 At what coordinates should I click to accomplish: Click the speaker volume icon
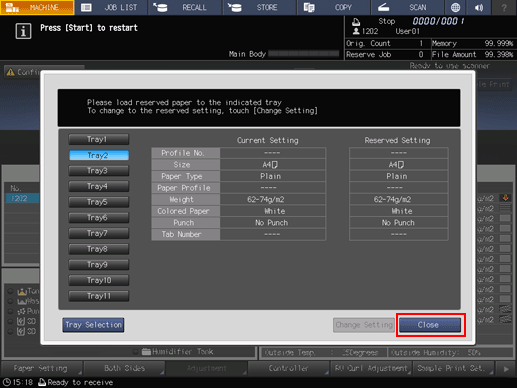[479, 7]
